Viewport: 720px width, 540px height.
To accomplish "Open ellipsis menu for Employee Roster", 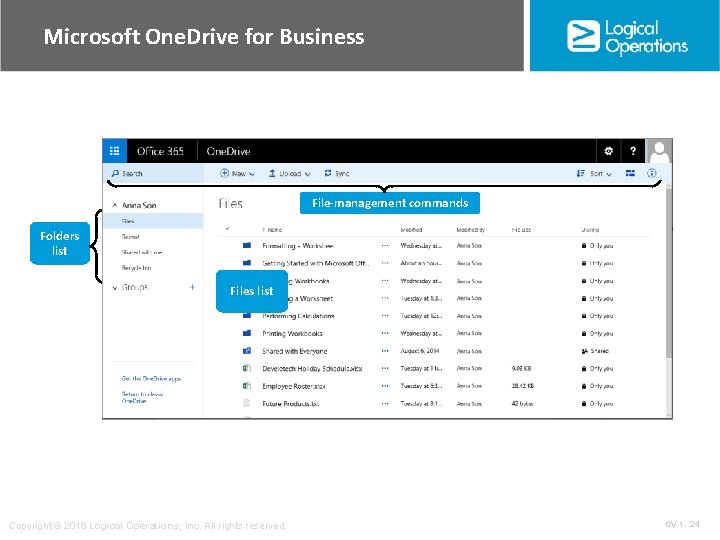I will click(385, 386).
